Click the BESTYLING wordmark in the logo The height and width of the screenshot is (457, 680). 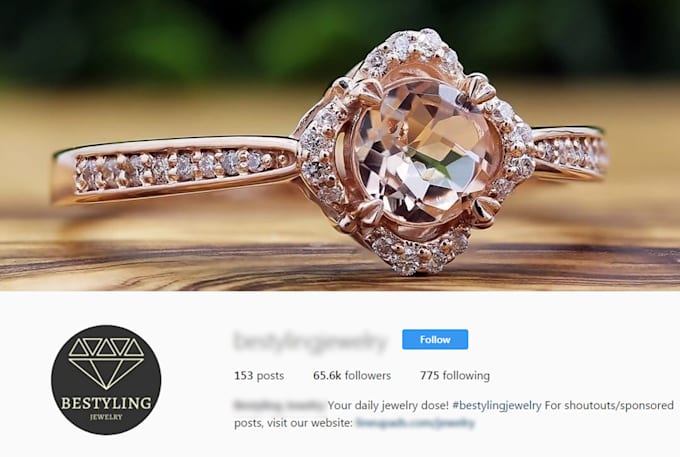tap(106, 403)
